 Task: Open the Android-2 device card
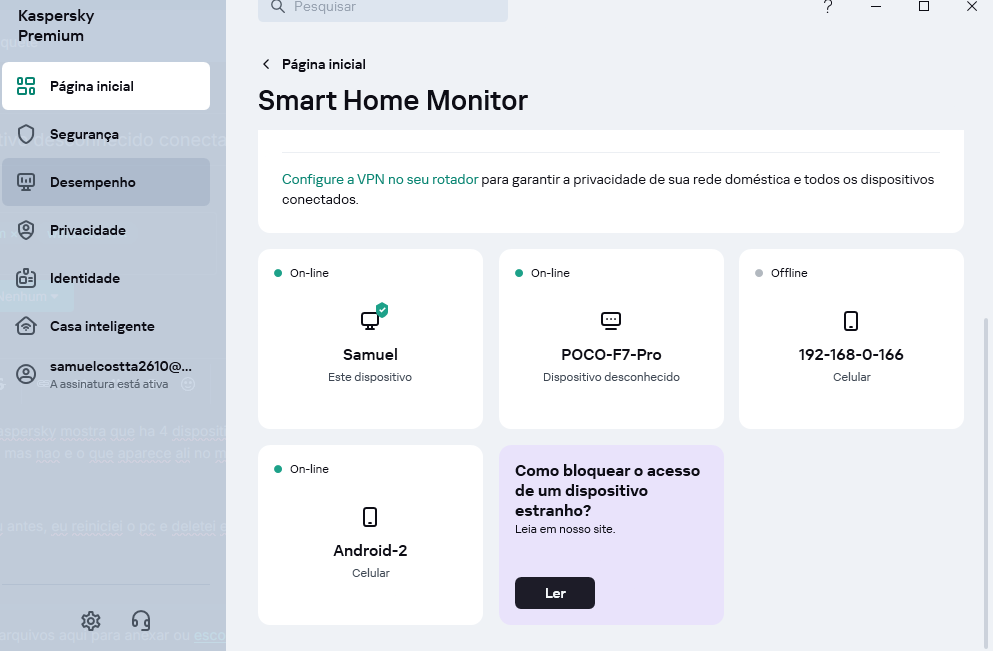370,534
